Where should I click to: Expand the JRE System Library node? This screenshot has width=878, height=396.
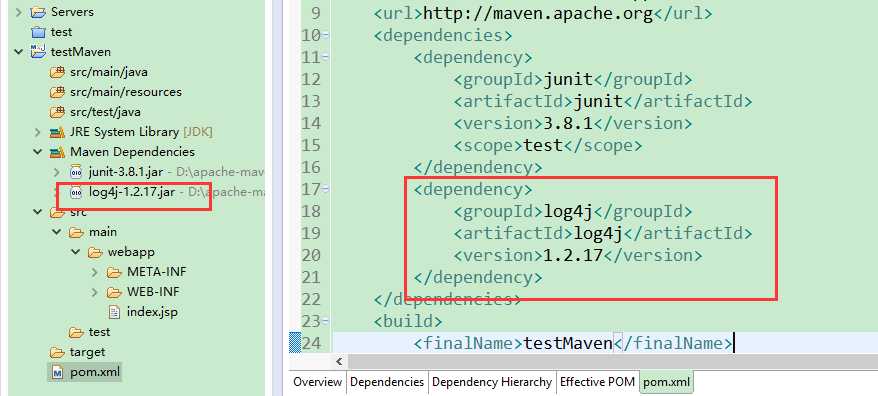pos(38,132)
